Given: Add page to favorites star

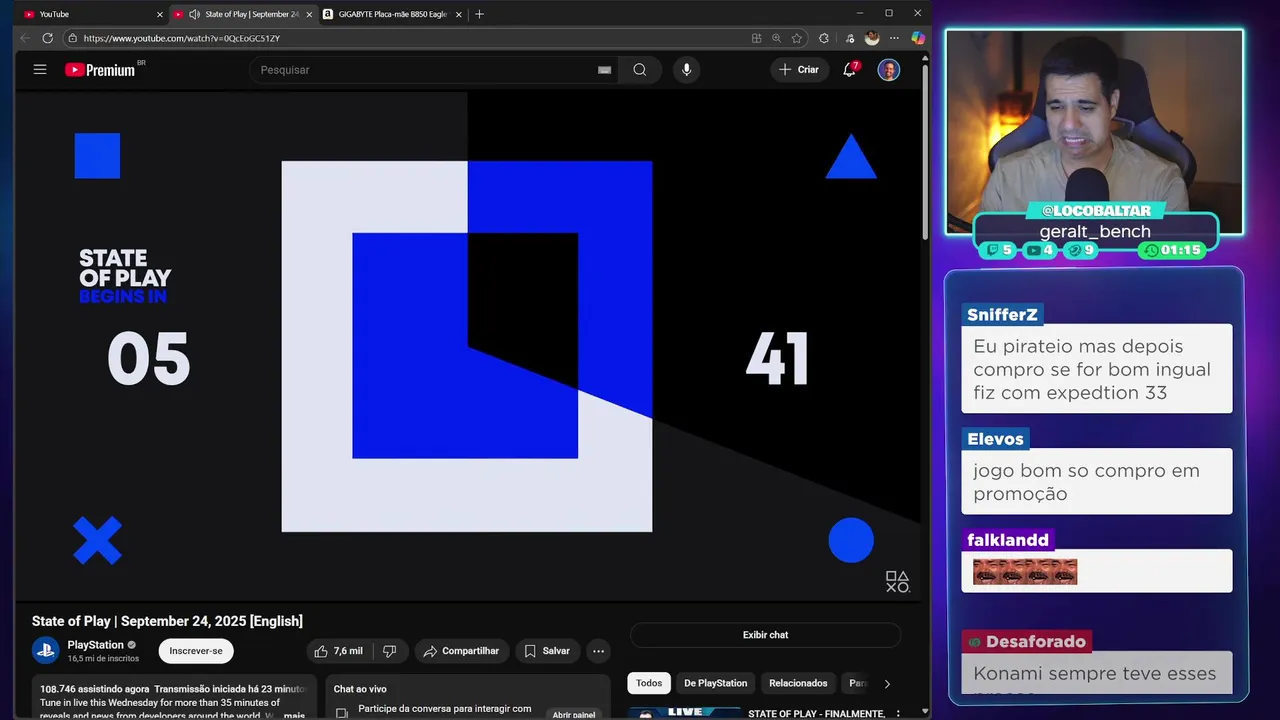Looking at the screenshot, I should [797, 38].
